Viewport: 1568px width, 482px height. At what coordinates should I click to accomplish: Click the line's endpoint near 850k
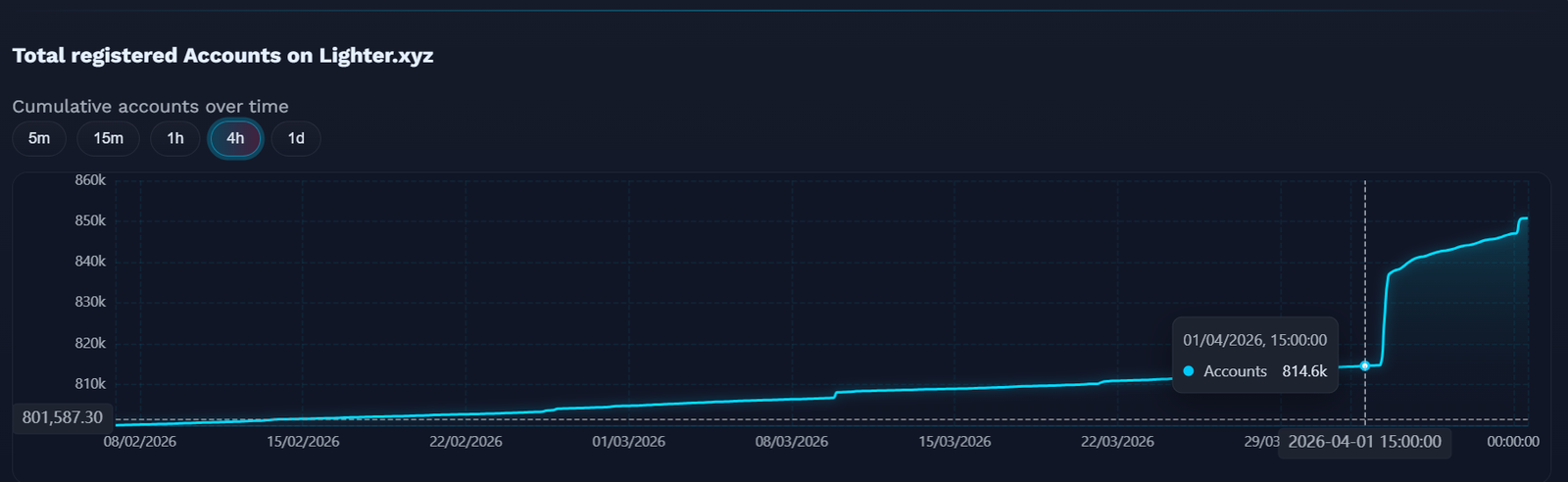click(1526, 218)
